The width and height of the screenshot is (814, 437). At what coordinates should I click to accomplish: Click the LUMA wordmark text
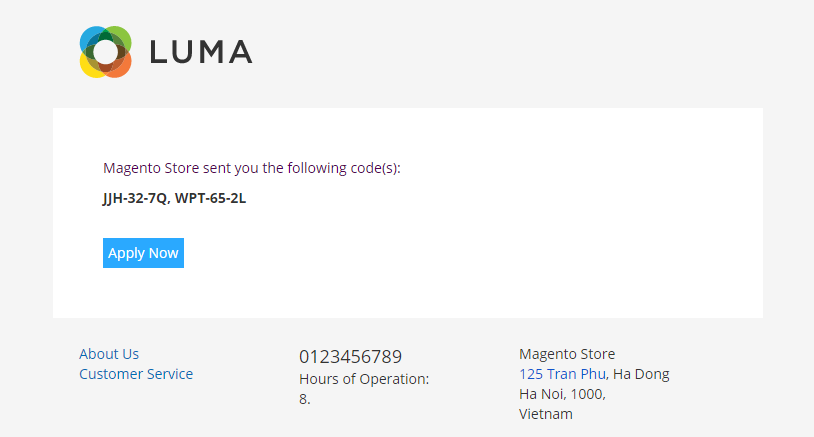click(200, 52)
